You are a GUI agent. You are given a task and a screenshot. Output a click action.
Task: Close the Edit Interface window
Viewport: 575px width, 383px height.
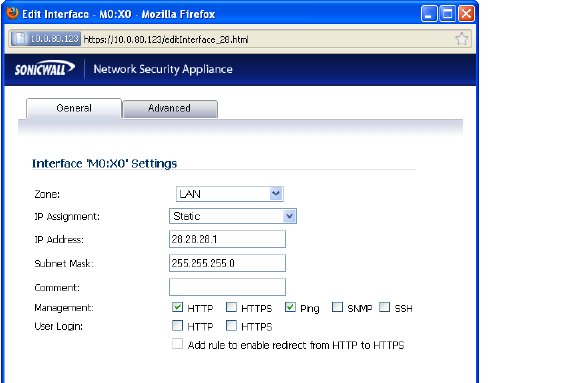click(466, 14)
